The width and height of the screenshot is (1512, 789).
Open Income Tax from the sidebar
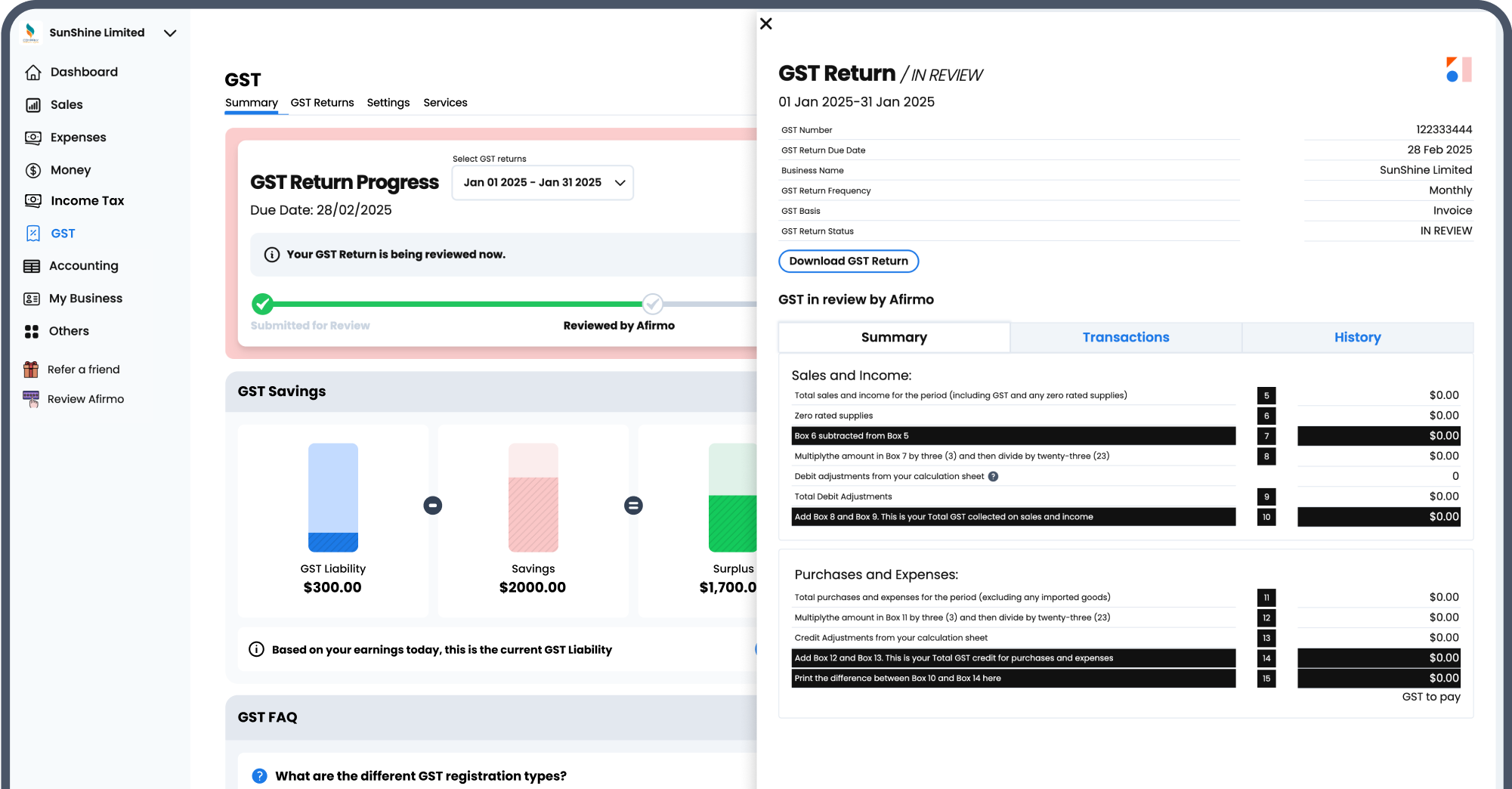(88, 200)
